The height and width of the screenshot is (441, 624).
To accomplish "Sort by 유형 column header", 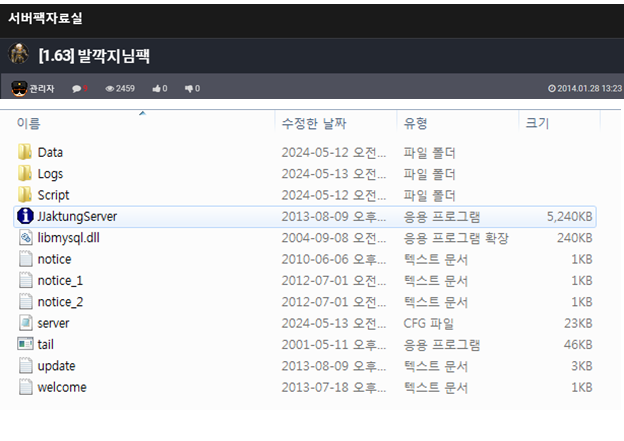I will point(415,123).
